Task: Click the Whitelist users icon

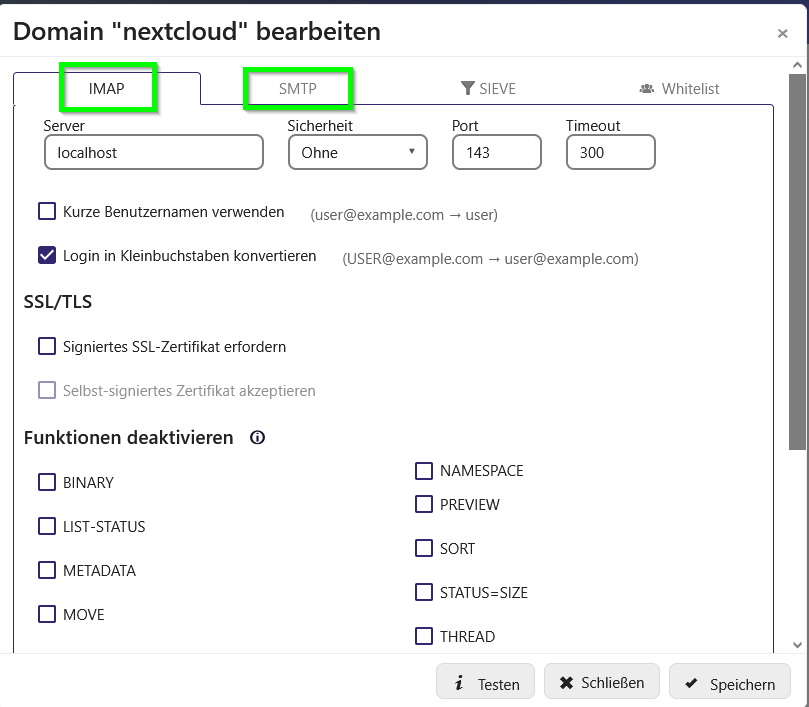Action: [646, 89]
